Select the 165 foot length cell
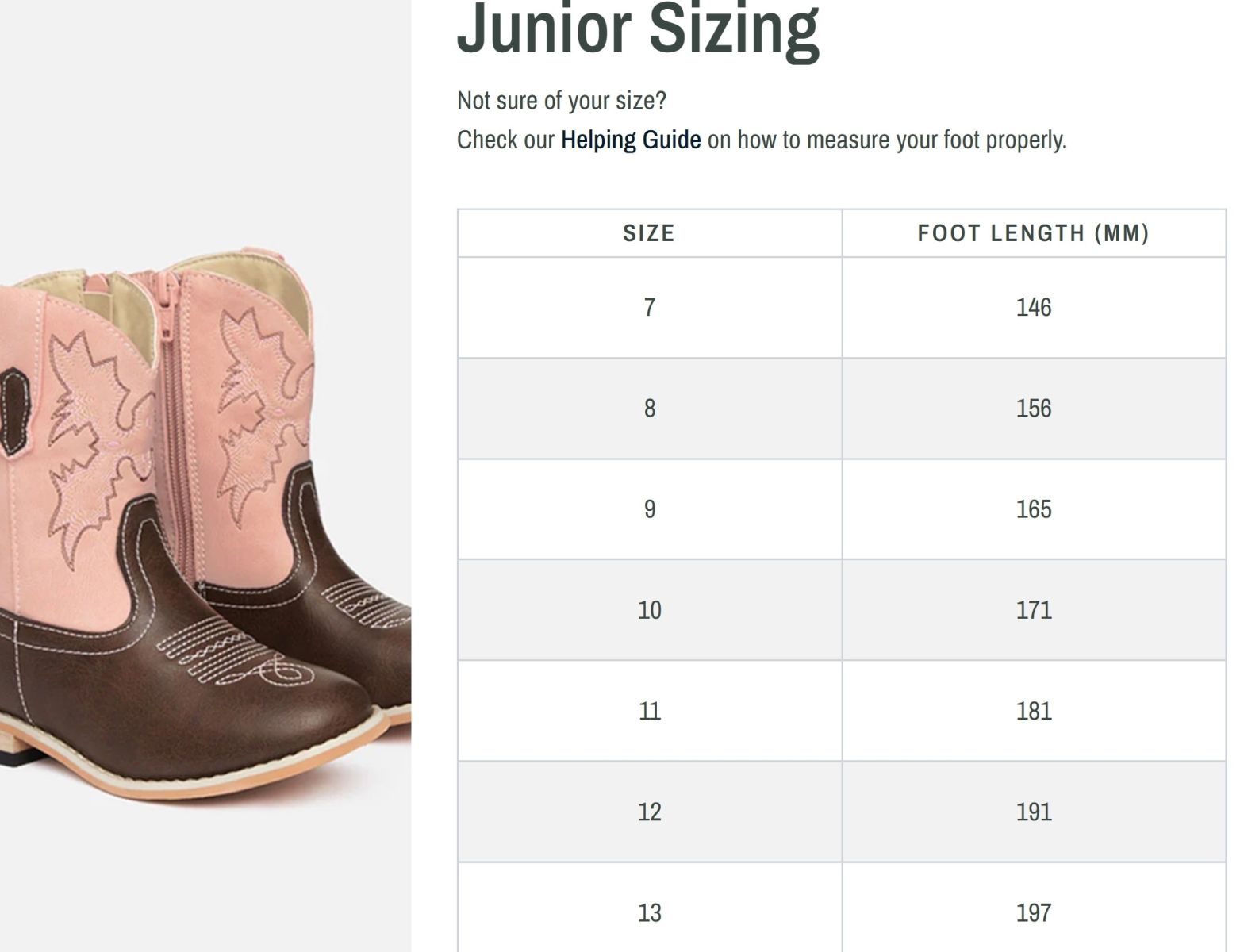This screenshot has width=1244, height=952. (1034, 509)
